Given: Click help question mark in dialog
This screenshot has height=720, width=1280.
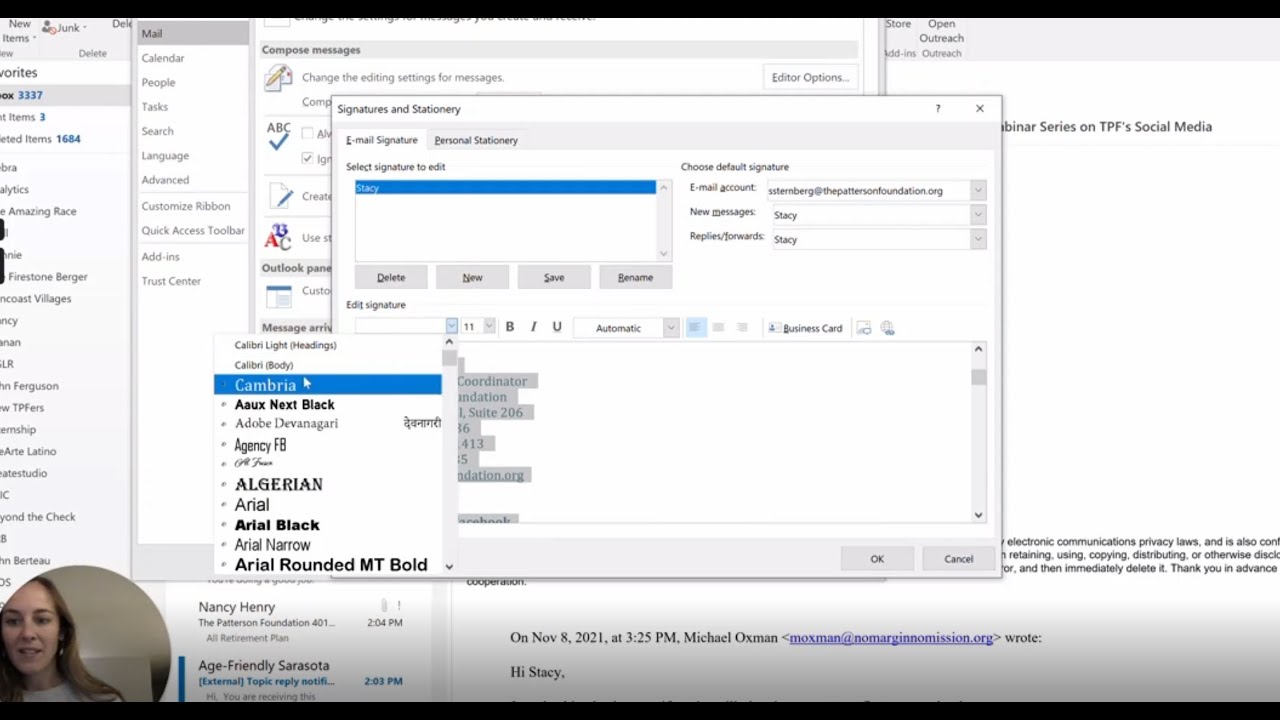Looking at the screenshot, I should (937, 108).
